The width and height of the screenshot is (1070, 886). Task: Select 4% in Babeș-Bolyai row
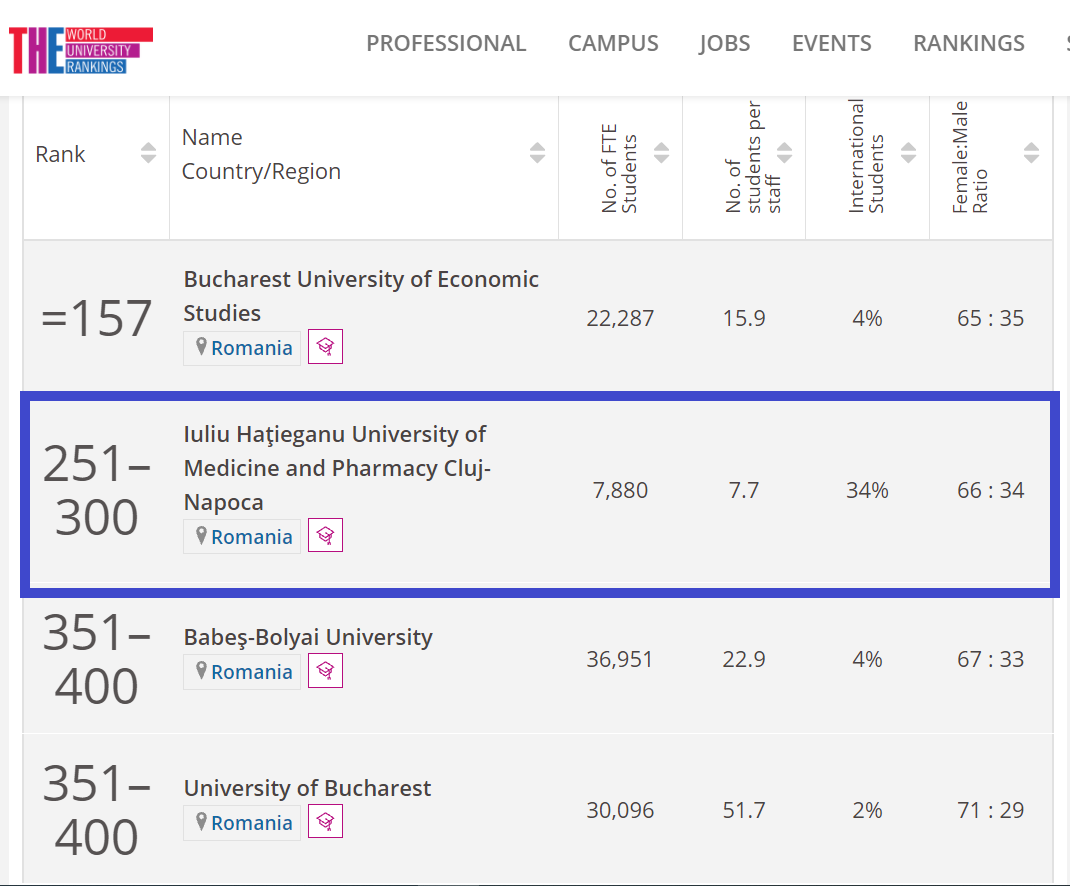pyautogui.click(x=867, y=659)
